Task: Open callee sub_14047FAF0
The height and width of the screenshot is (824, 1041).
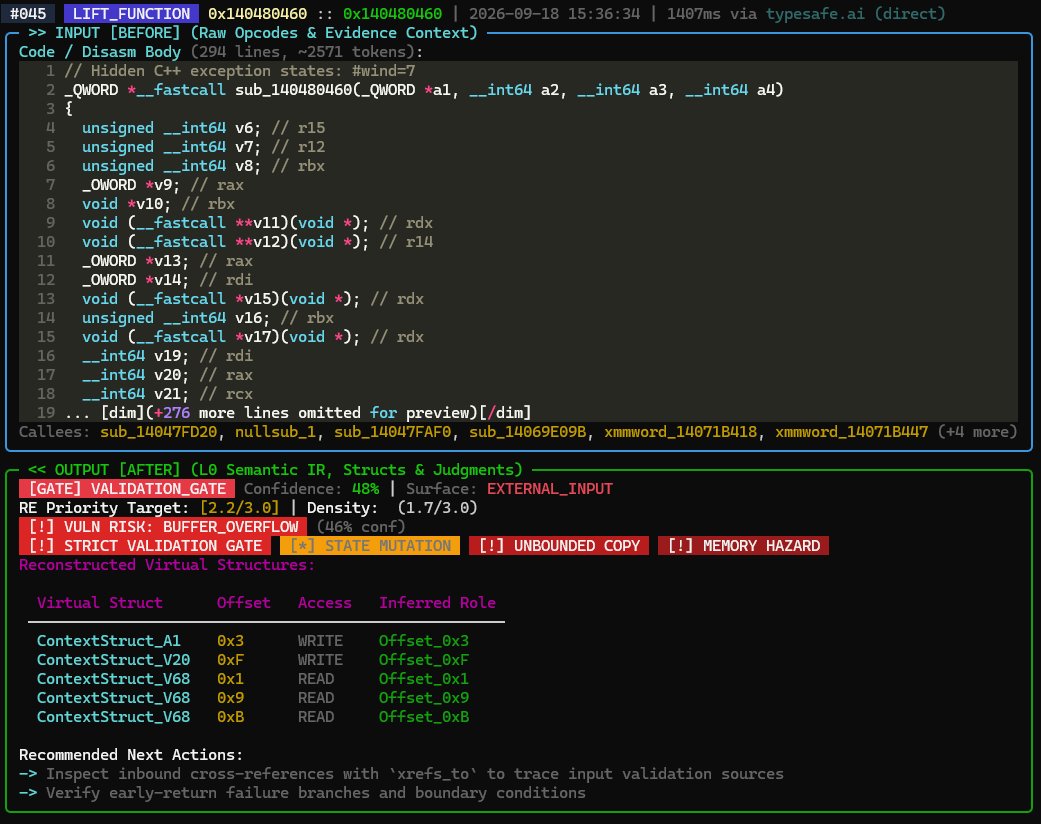Action: tap(392, 432)
